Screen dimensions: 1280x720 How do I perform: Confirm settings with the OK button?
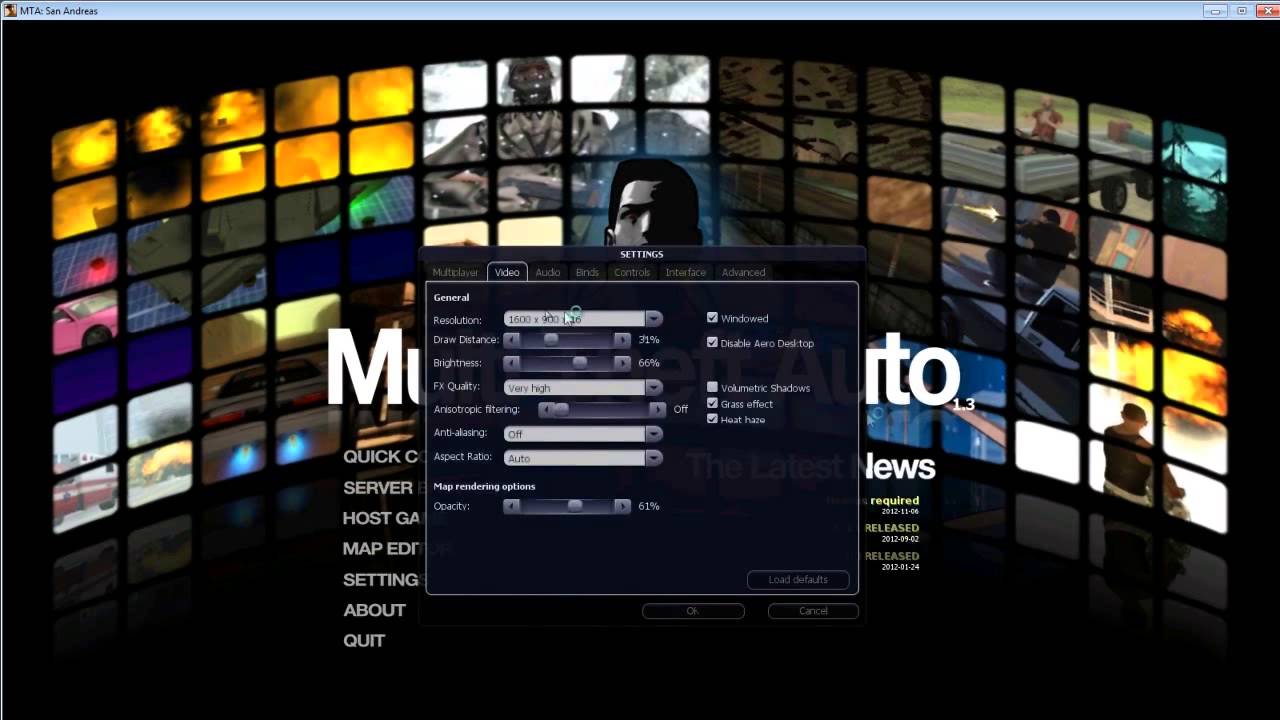693,611
